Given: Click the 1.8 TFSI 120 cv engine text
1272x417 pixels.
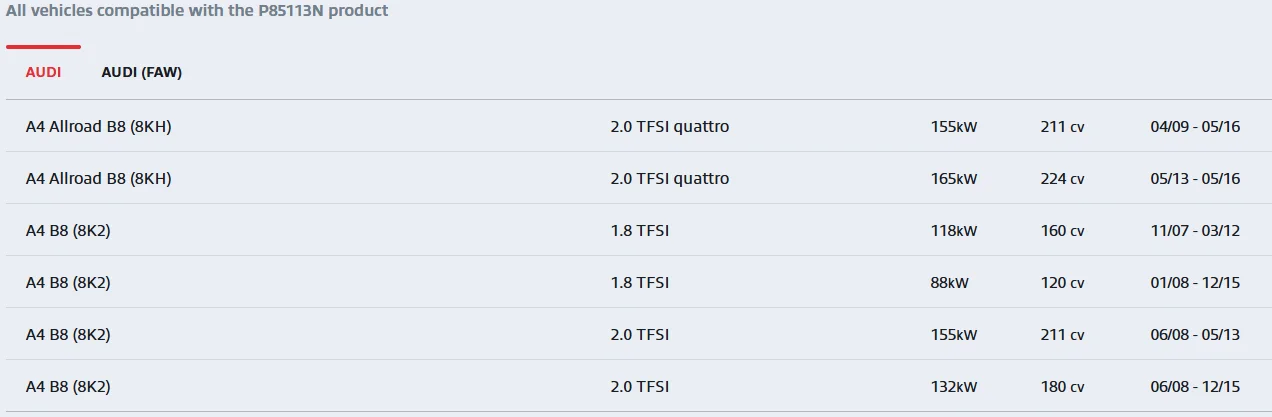Looking at the screenshot, I should coord(640,282).
